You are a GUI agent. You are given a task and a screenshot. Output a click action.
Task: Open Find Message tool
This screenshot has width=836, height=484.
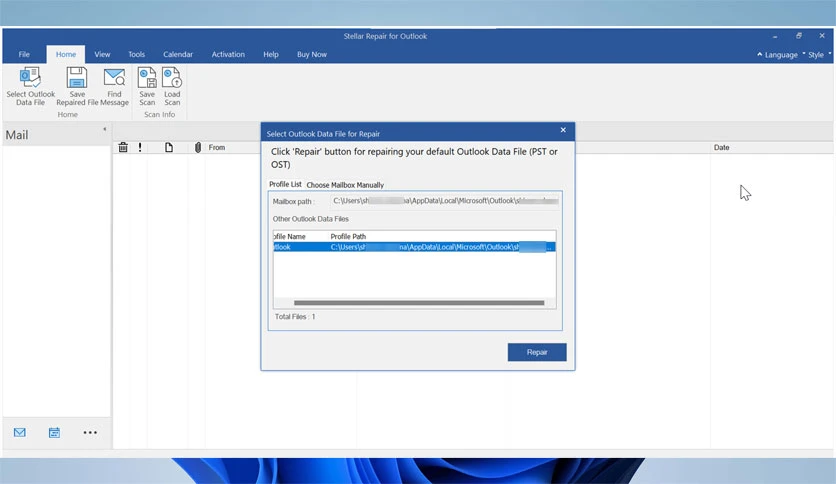[x=114, y=86]
